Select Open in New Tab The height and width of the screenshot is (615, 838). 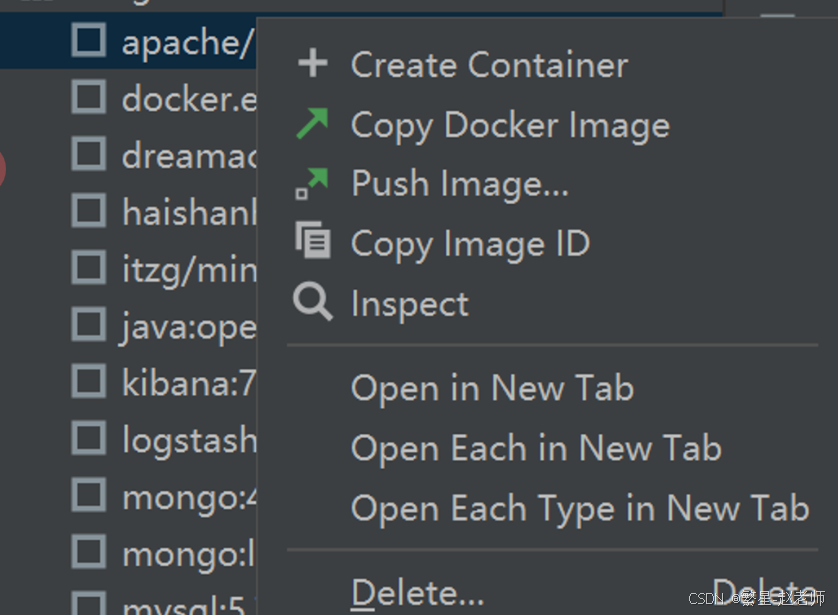click(492, 388)
